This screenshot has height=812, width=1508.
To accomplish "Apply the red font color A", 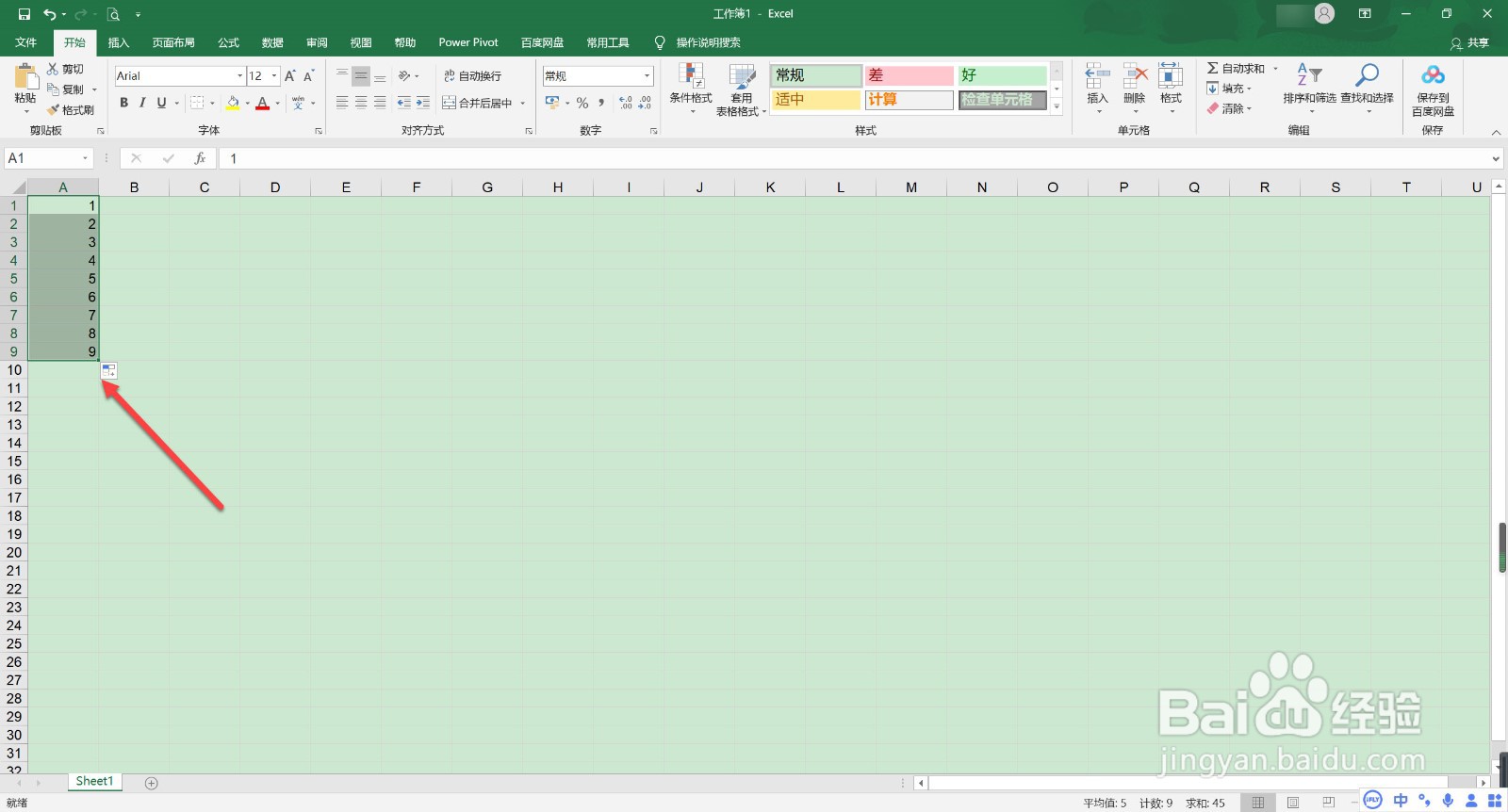I will click(263, 103).
